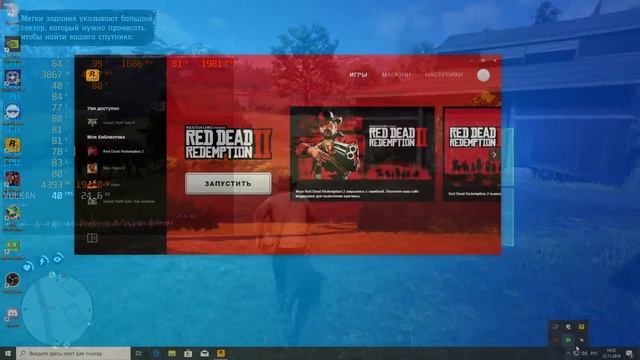This screenshot has width=640, height=360.
Task: Collapse the launcher sidebar panel icon
Action: pos(92,238)
